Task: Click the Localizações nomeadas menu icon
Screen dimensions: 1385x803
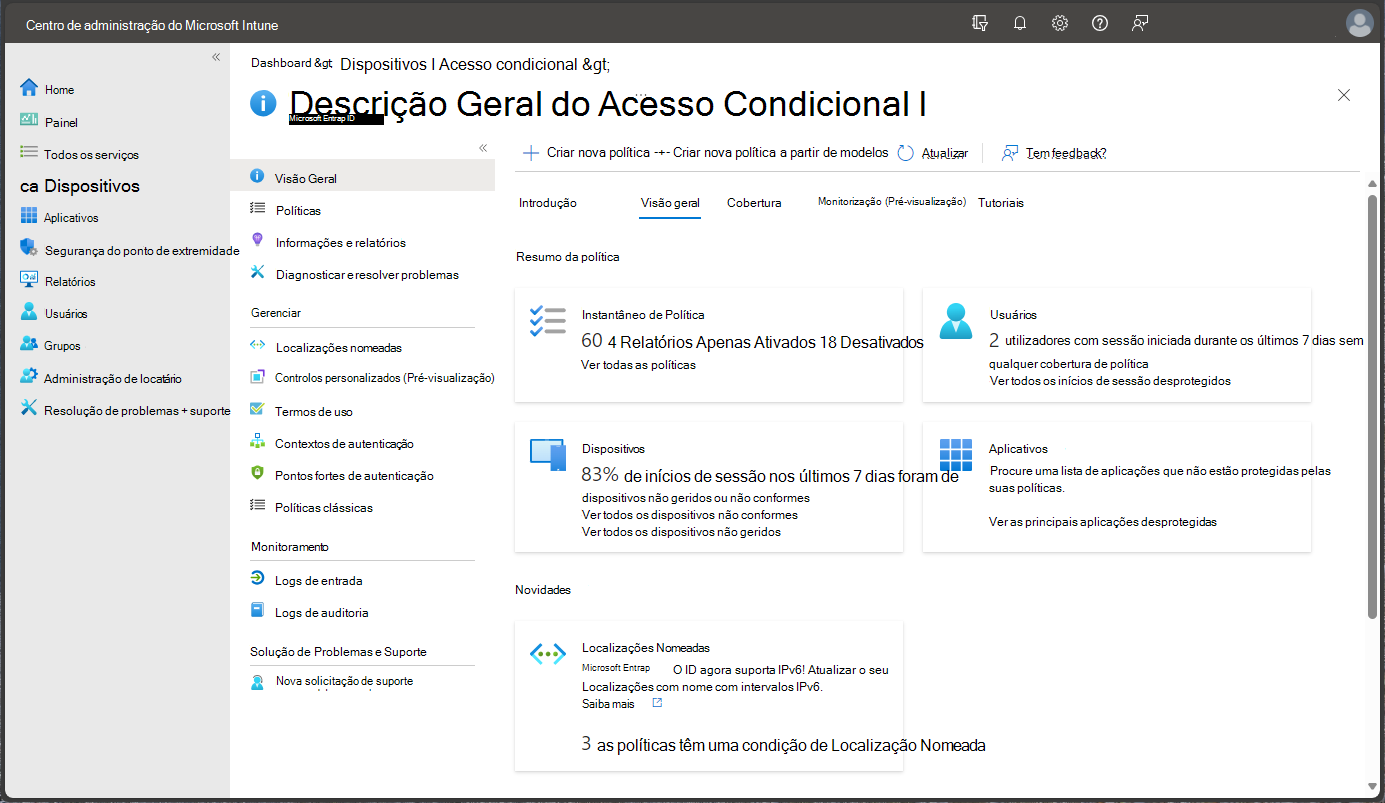Action: pyautogui.click(x=257, y=346)
